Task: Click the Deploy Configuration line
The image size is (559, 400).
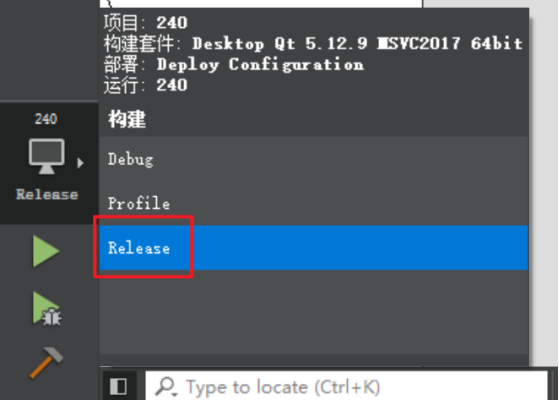Action: coord(260,65)
